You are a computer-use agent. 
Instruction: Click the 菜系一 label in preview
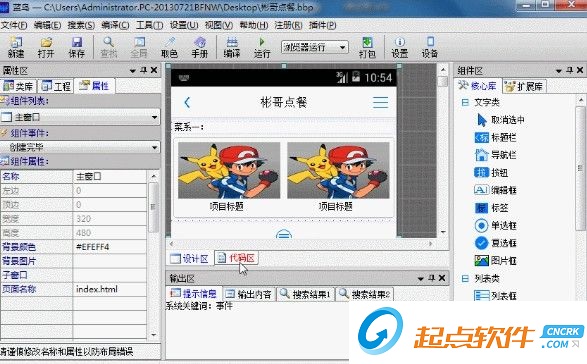189,127
